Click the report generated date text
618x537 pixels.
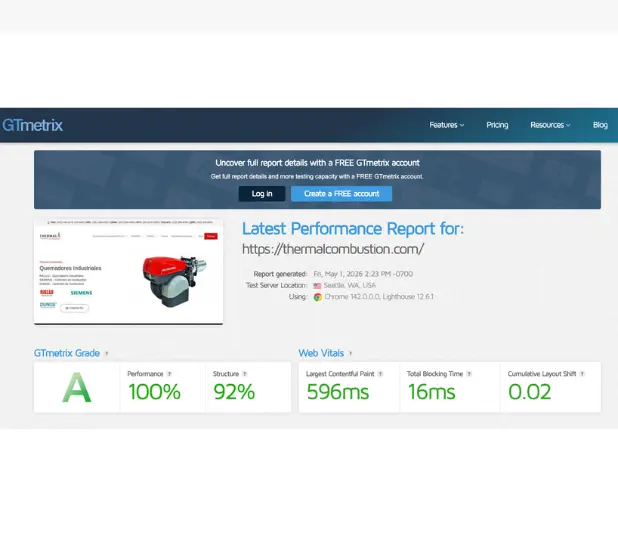(363, 274)
